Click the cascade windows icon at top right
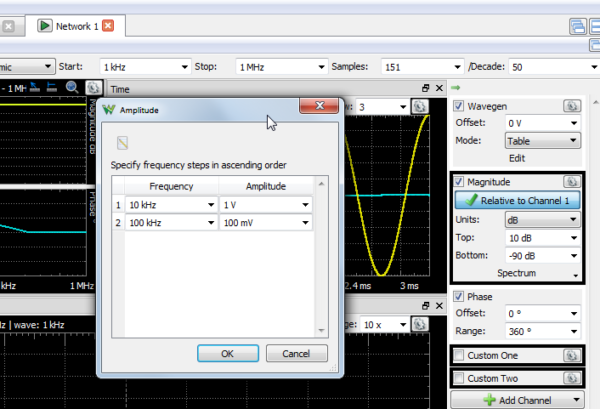 pyautogui.click(x=577, y=27)
